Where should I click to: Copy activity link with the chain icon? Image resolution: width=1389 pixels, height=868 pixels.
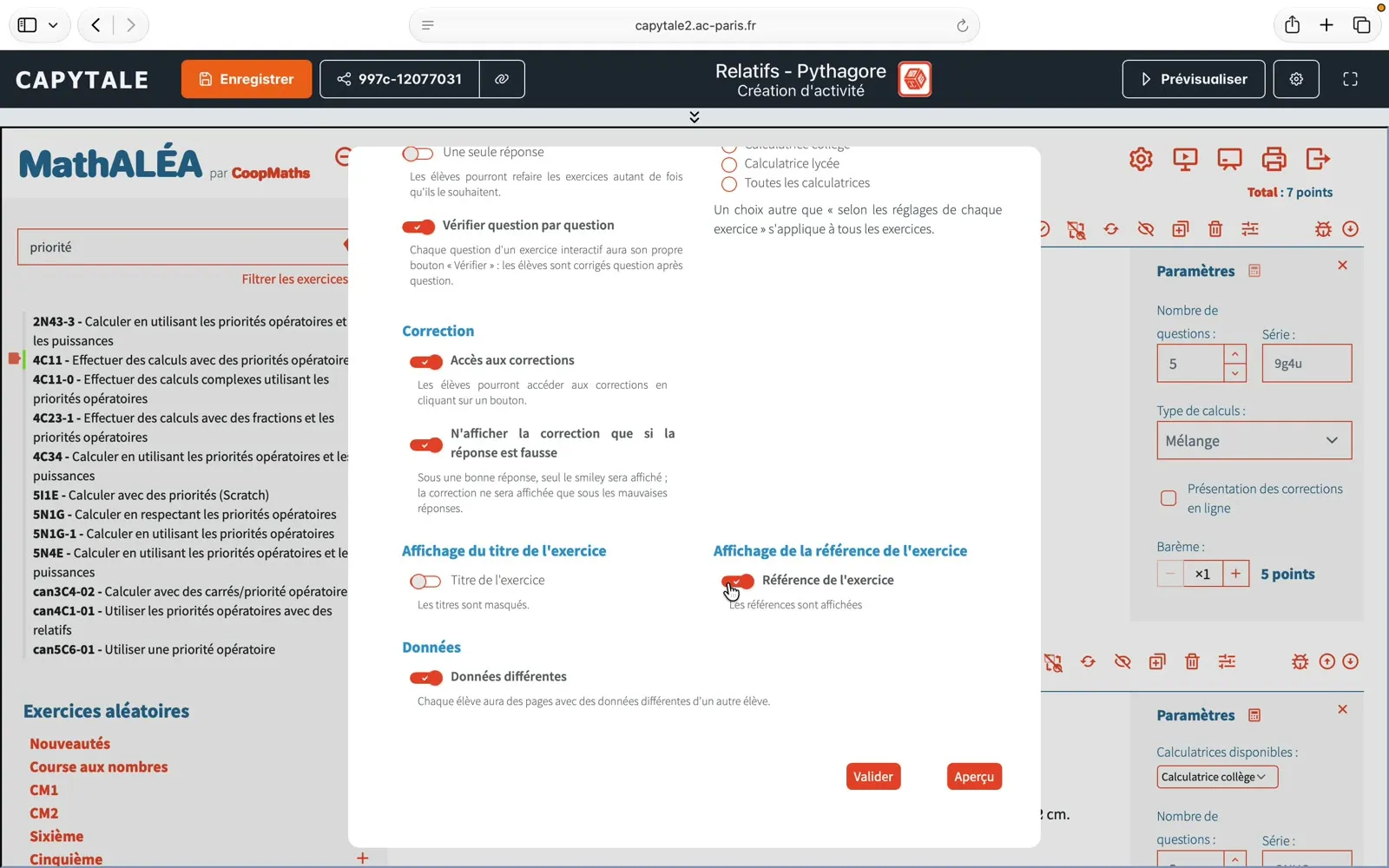coord(502,79)
